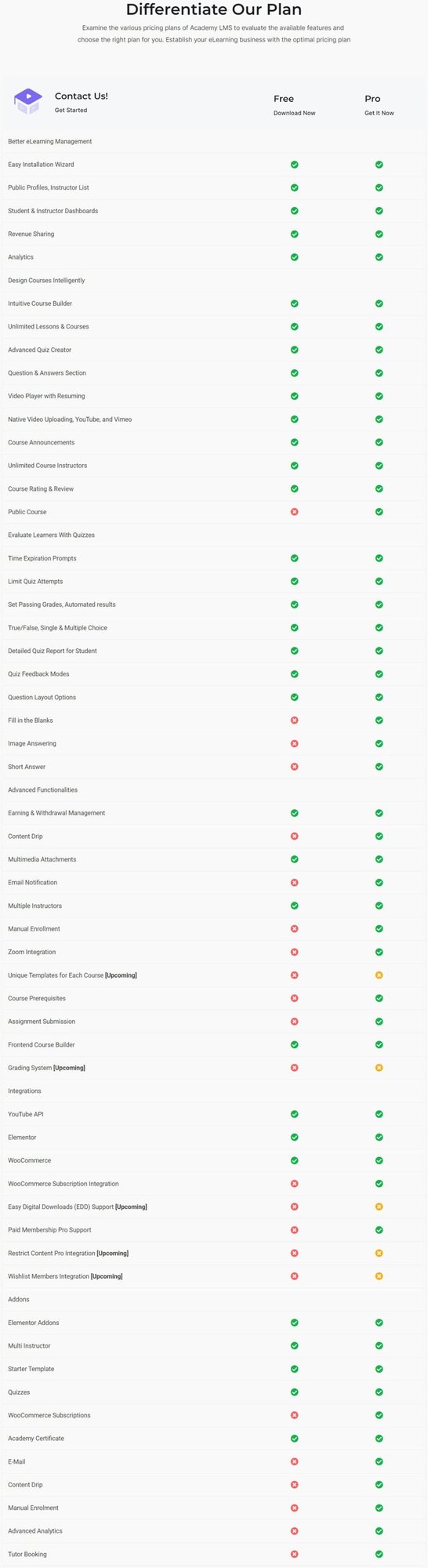This screenshot has height=1568, width=428.
Task: Click the red cross for WooCommerce Subscription Integration under Free
Action: click(295, 1184)
